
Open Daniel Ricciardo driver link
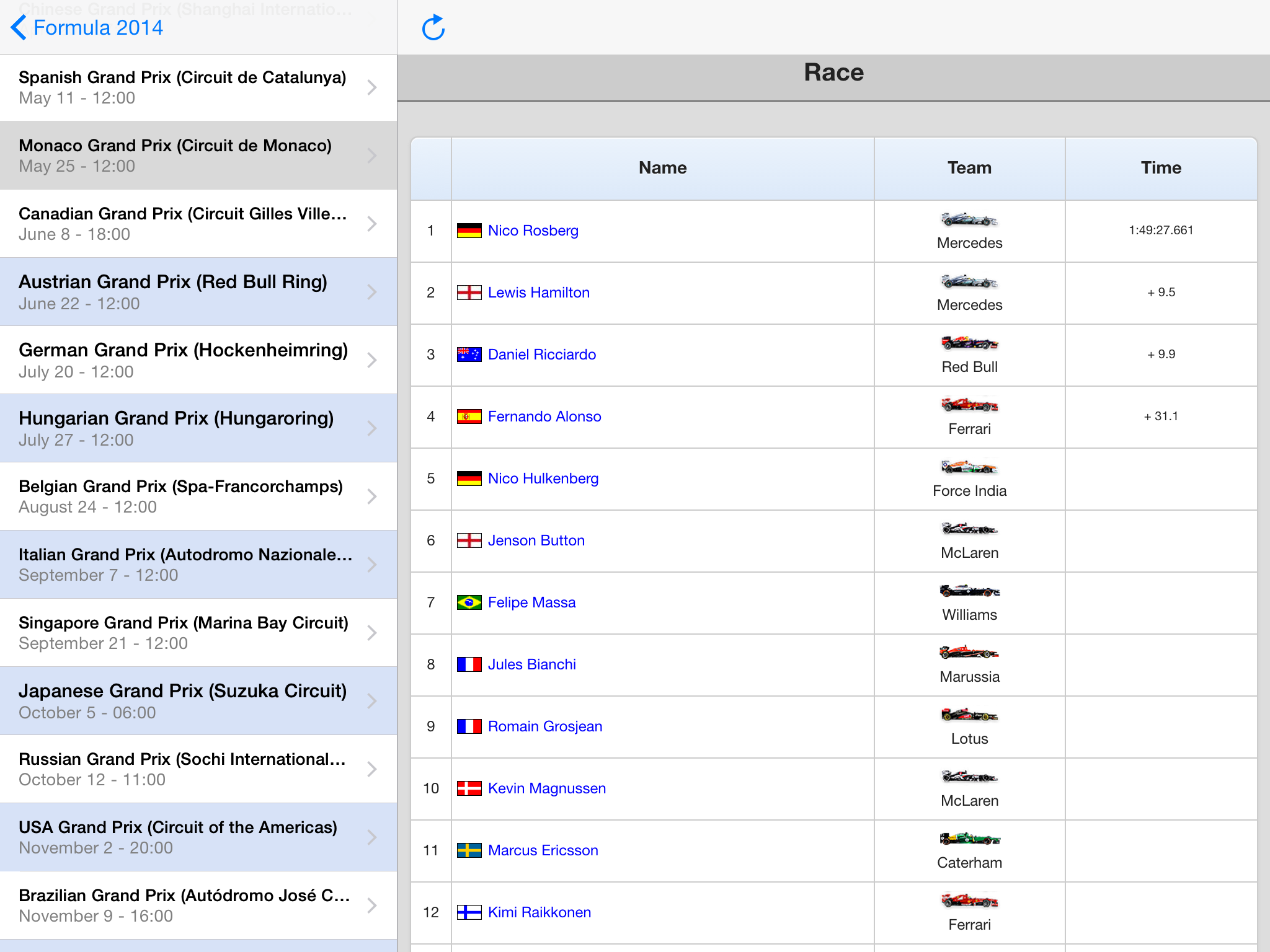pyautogui.click(x=541, y=355)
